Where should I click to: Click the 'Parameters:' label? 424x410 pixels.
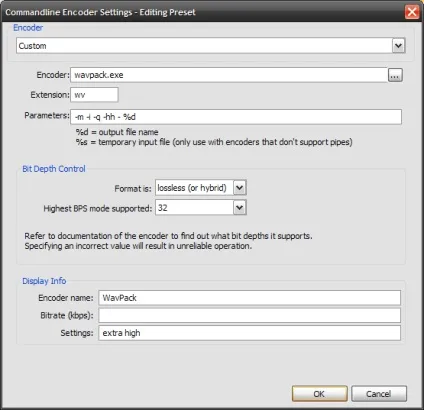pyautogui.click(x=47, y=116)
